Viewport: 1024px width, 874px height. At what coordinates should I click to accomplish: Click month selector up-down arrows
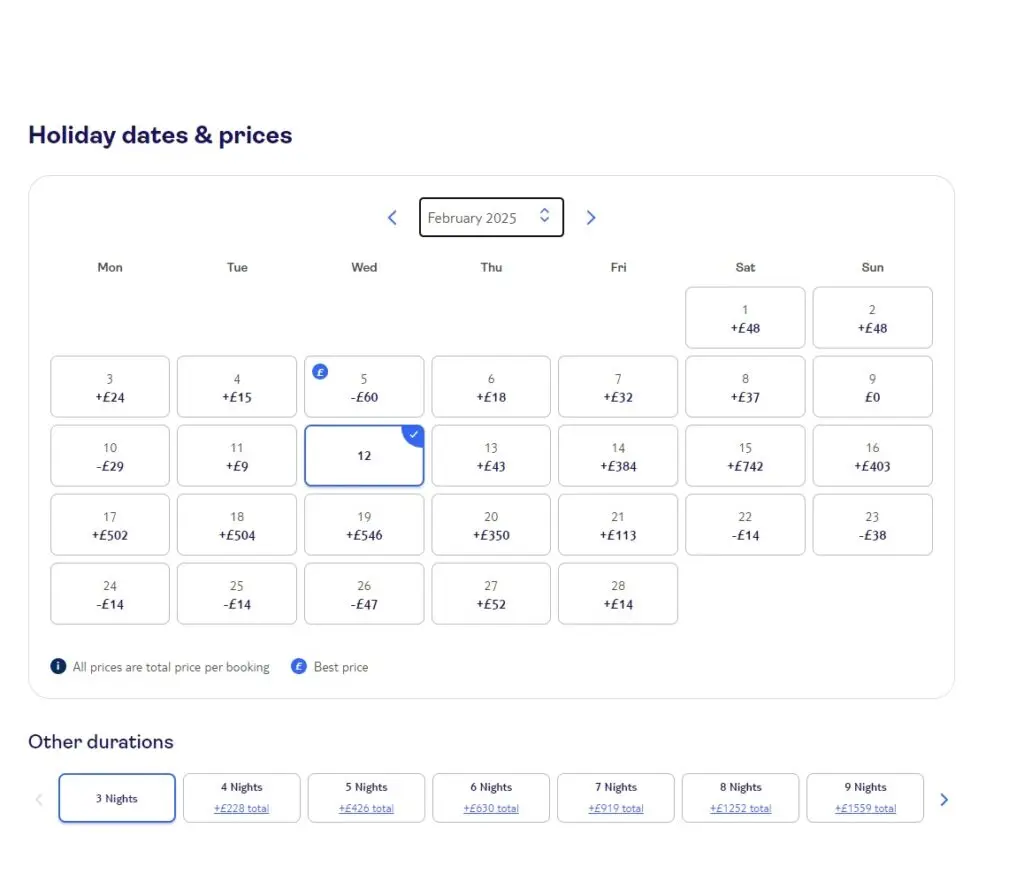pos(545,216)
